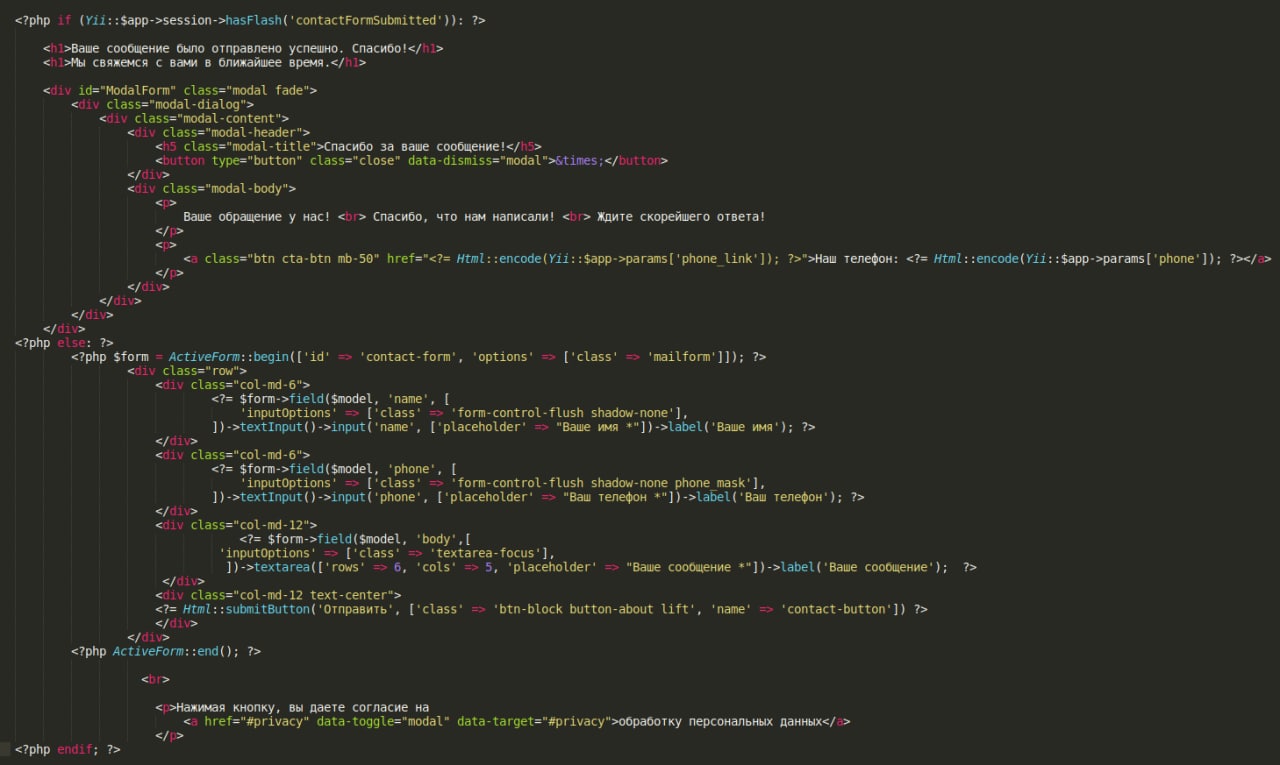1280x765 pixels.
Task: Click the 'mailform' class string
Action: tap(683, 357)
